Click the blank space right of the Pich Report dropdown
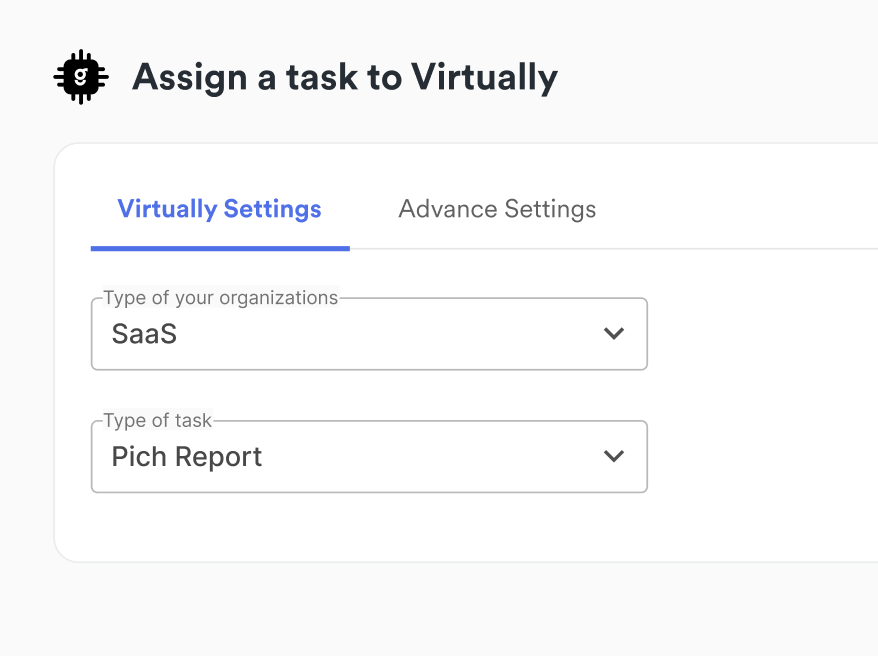The width and height of the screenshot is (878, 656). tap(760, 457)
